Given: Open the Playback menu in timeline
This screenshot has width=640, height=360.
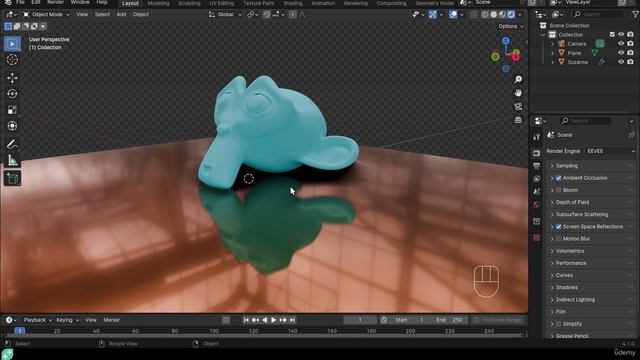Looking at the screenshot, I should point(38,320).
